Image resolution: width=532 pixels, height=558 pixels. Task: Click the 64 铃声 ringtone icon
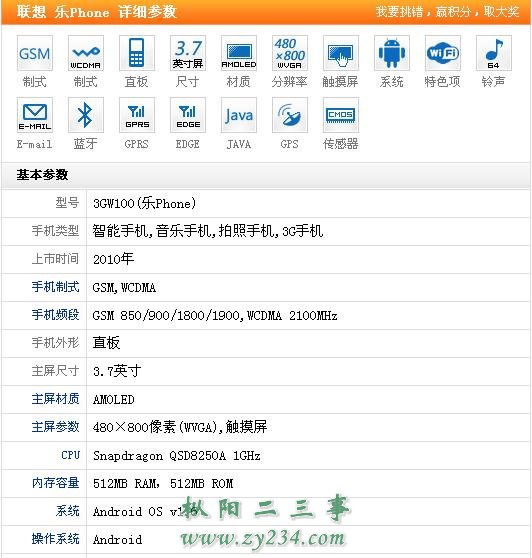pyautogui.click(x=494, y=53)
